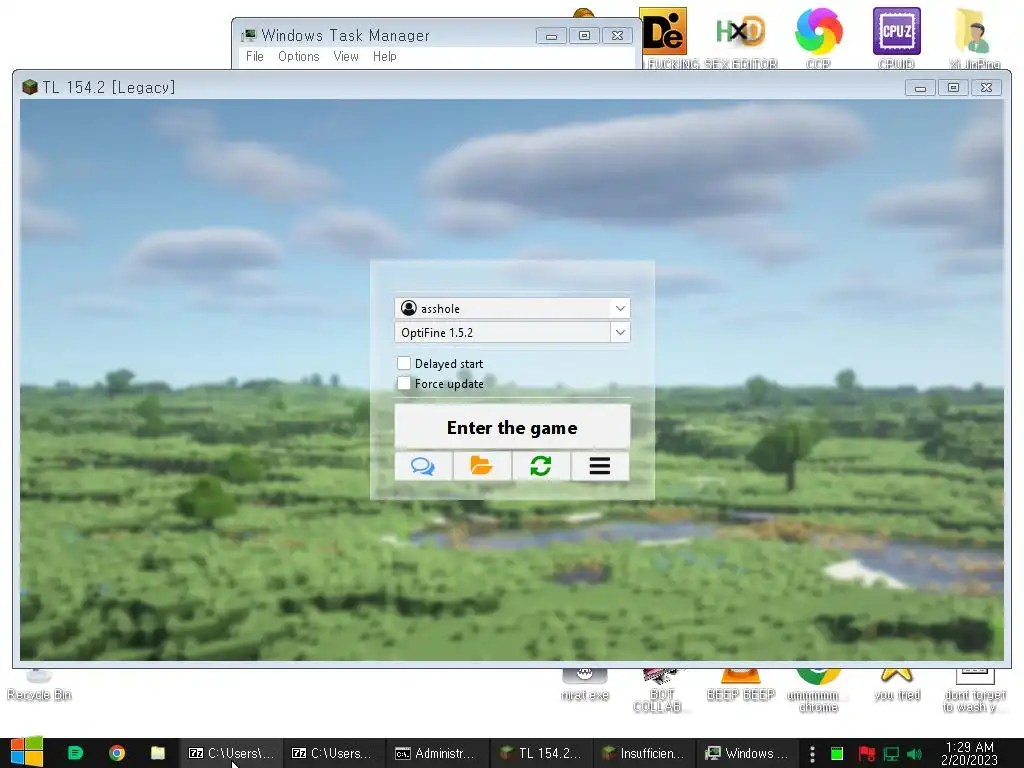
Task: Switch to Windows Task Manager taskbar button
Action: pos(747,753)
